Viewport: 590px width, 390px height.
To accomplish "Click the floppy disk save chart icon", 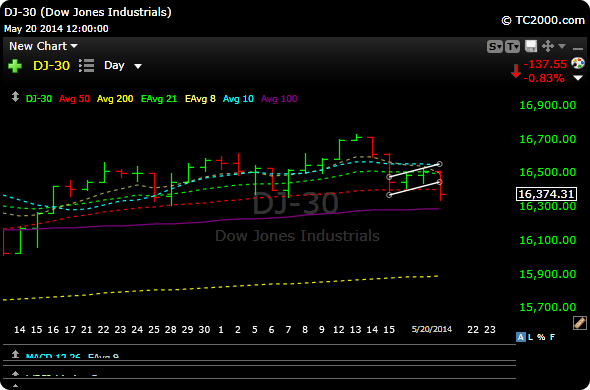I will pyautogui.click(x=531, y=47).
